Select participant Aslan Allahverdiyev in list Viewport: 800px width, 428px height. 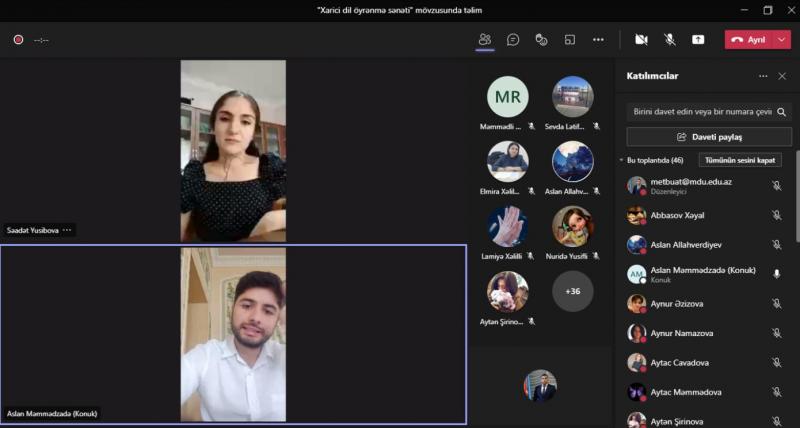tap(704, 245)
